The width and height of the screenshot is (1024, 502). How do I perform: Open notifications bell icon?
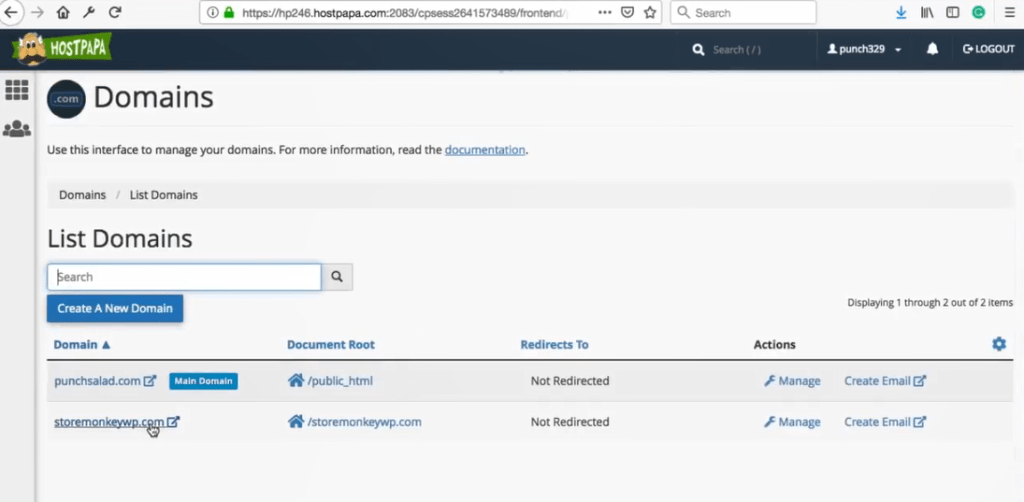click(x=933, y=49)
